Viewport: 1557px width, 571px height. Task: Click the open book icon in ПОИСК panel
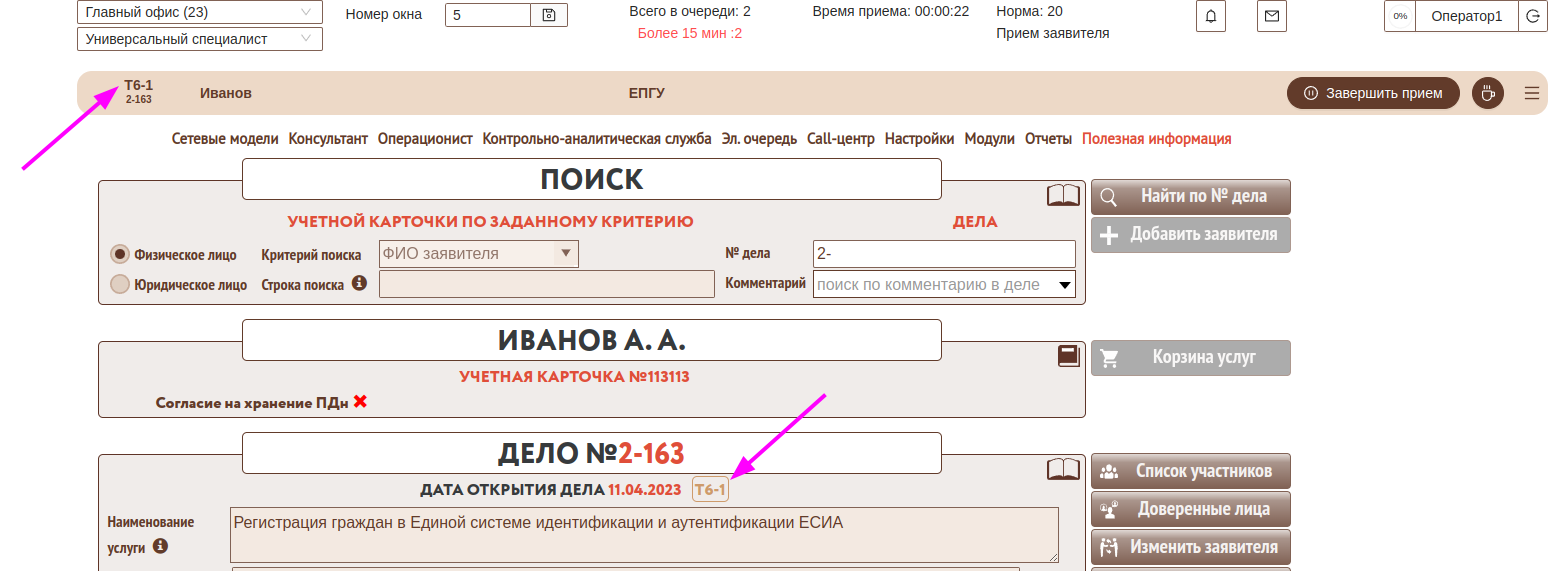1063,195
